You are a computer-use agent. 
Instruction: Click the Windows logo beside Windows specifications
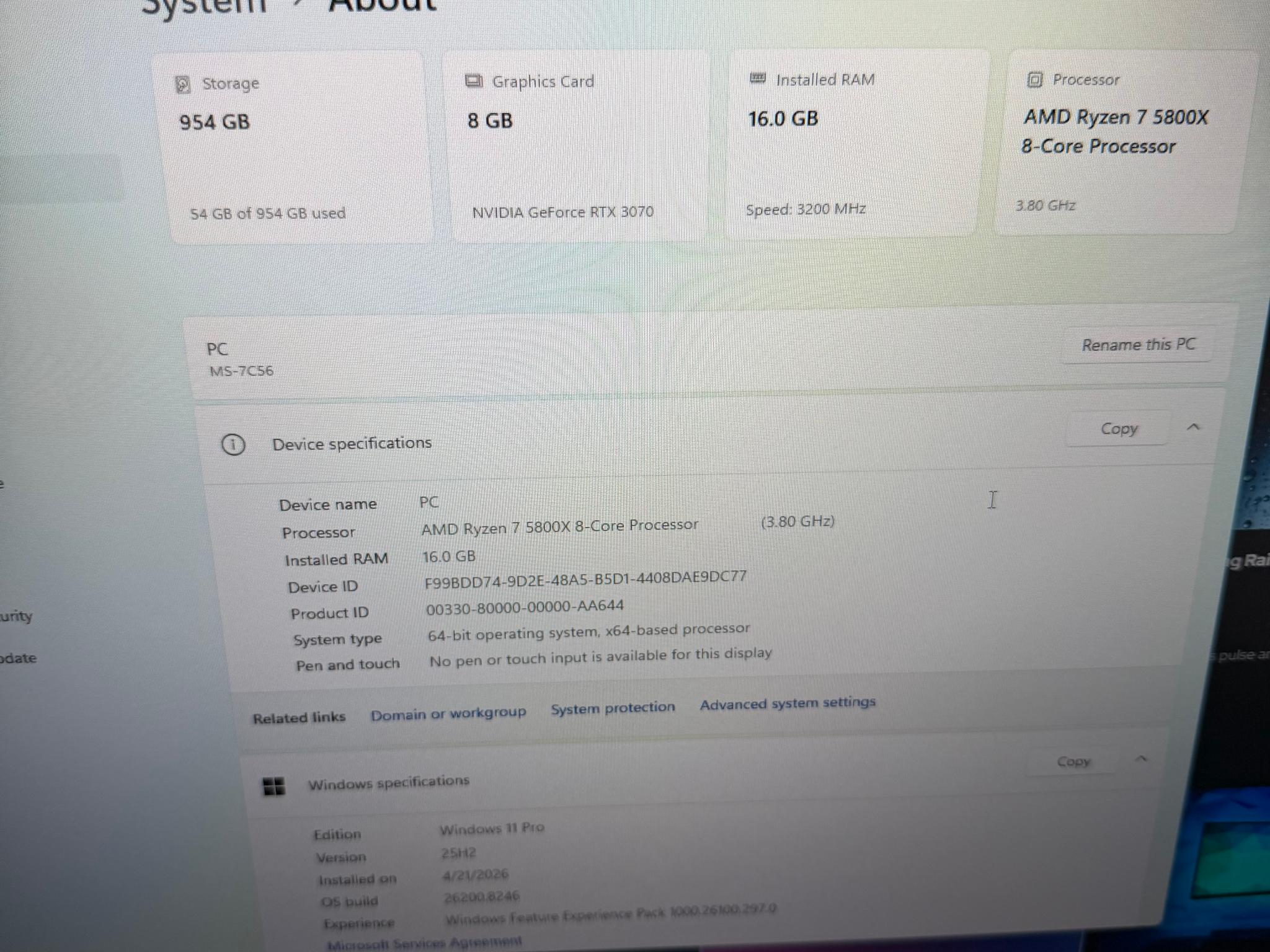point(274,786)
